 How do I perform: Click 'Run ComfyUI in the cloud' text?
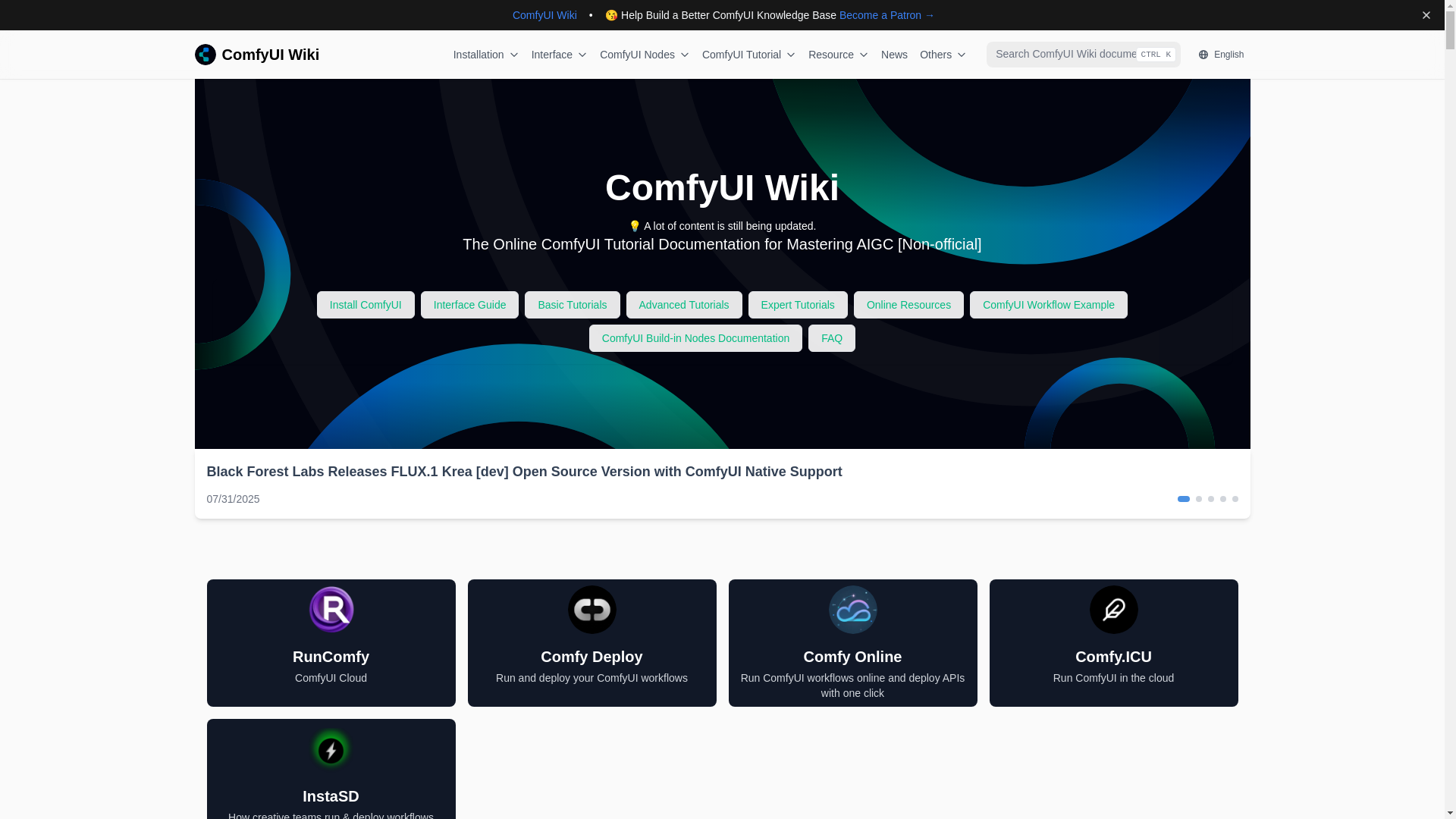click(x=1113, y=678)
